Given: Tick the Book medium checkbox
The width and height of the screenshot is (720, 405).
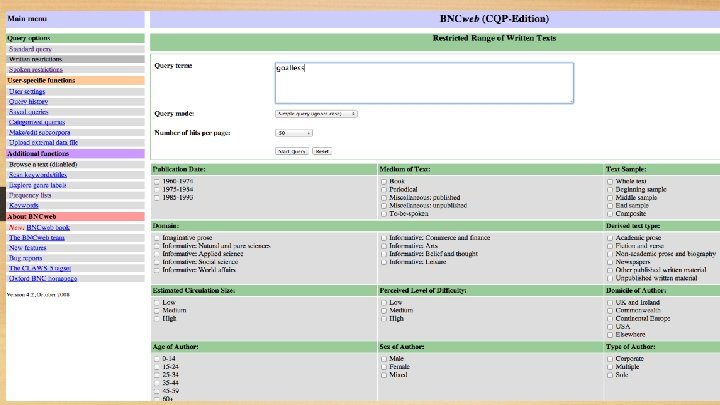Looking at the screenshot, I should click(384, 181).
